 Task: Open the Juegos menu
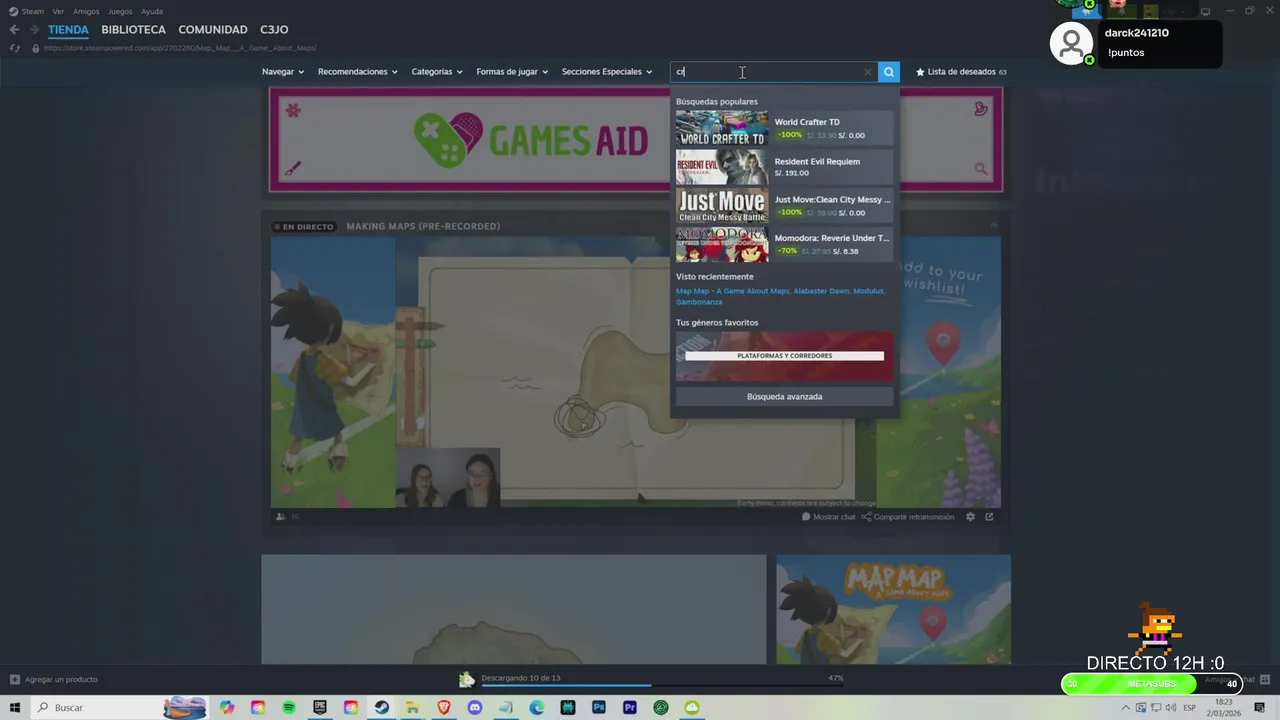pos(120,11)
